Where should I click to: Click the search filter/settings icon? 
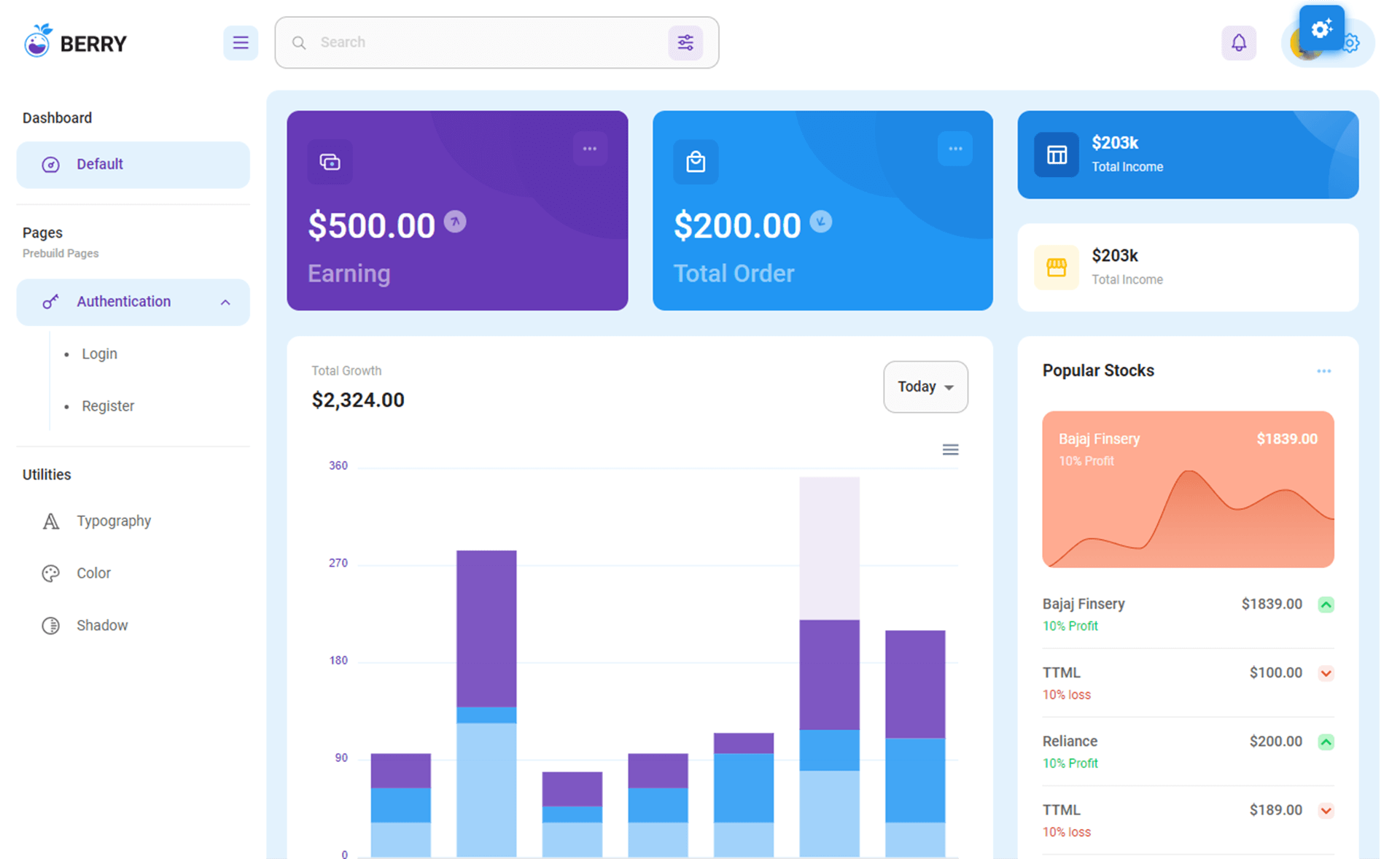coord(687,41)
